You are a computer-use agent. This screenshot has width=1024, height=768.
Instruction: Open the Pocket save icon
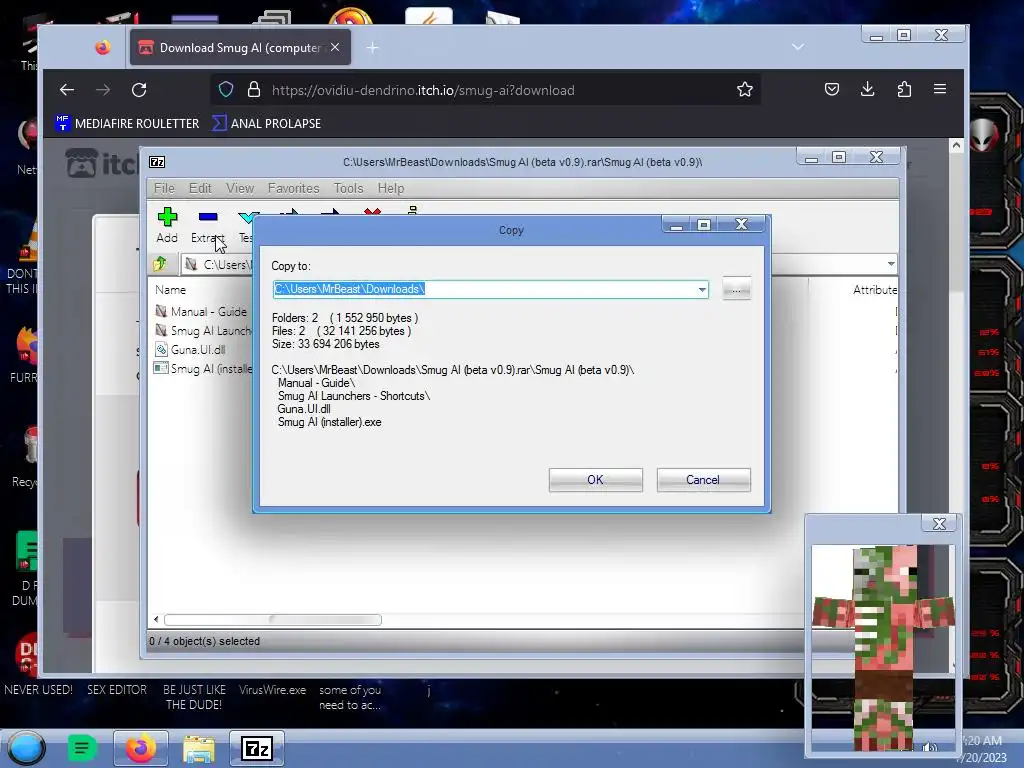(831, 89)
